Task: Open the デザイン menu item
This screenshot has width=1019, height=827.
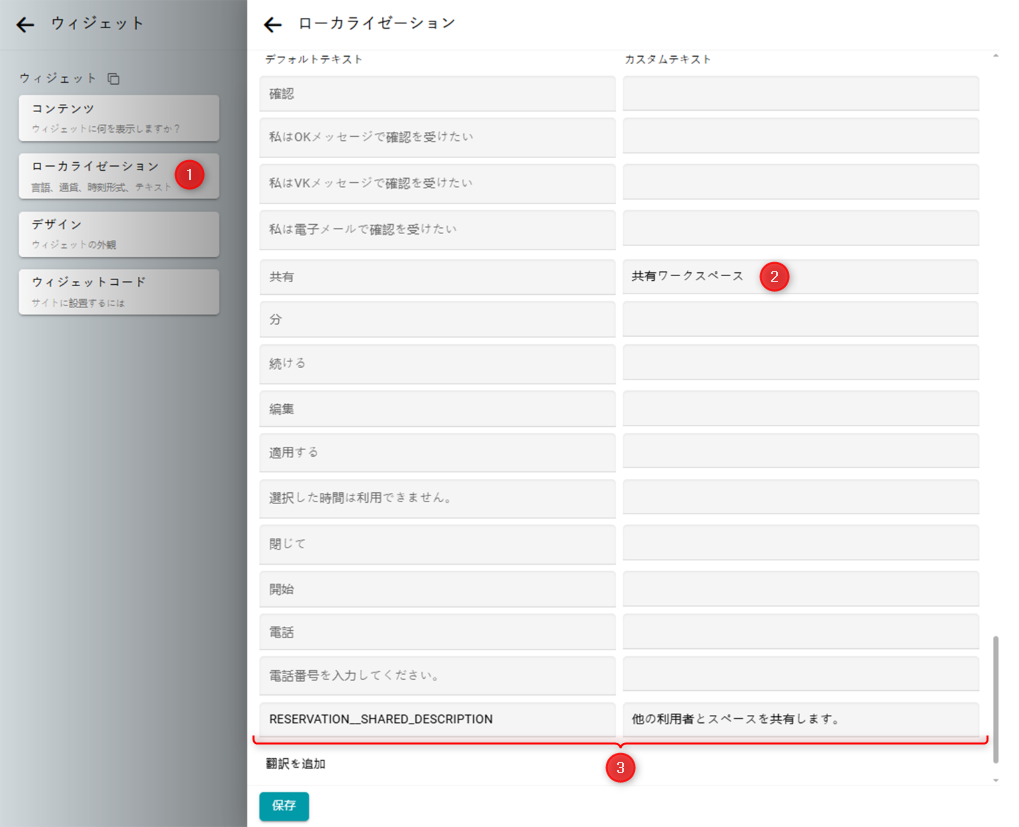Action: (x=118, y=234)
